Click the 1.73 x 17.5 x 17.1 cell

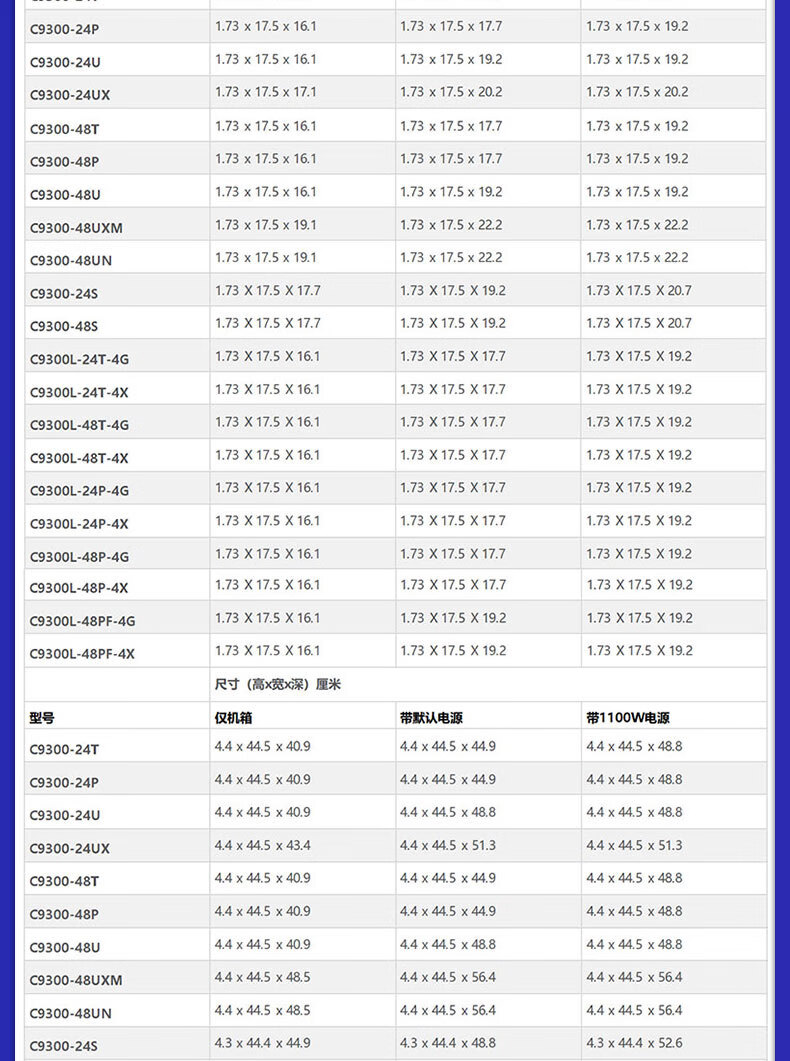266,92
